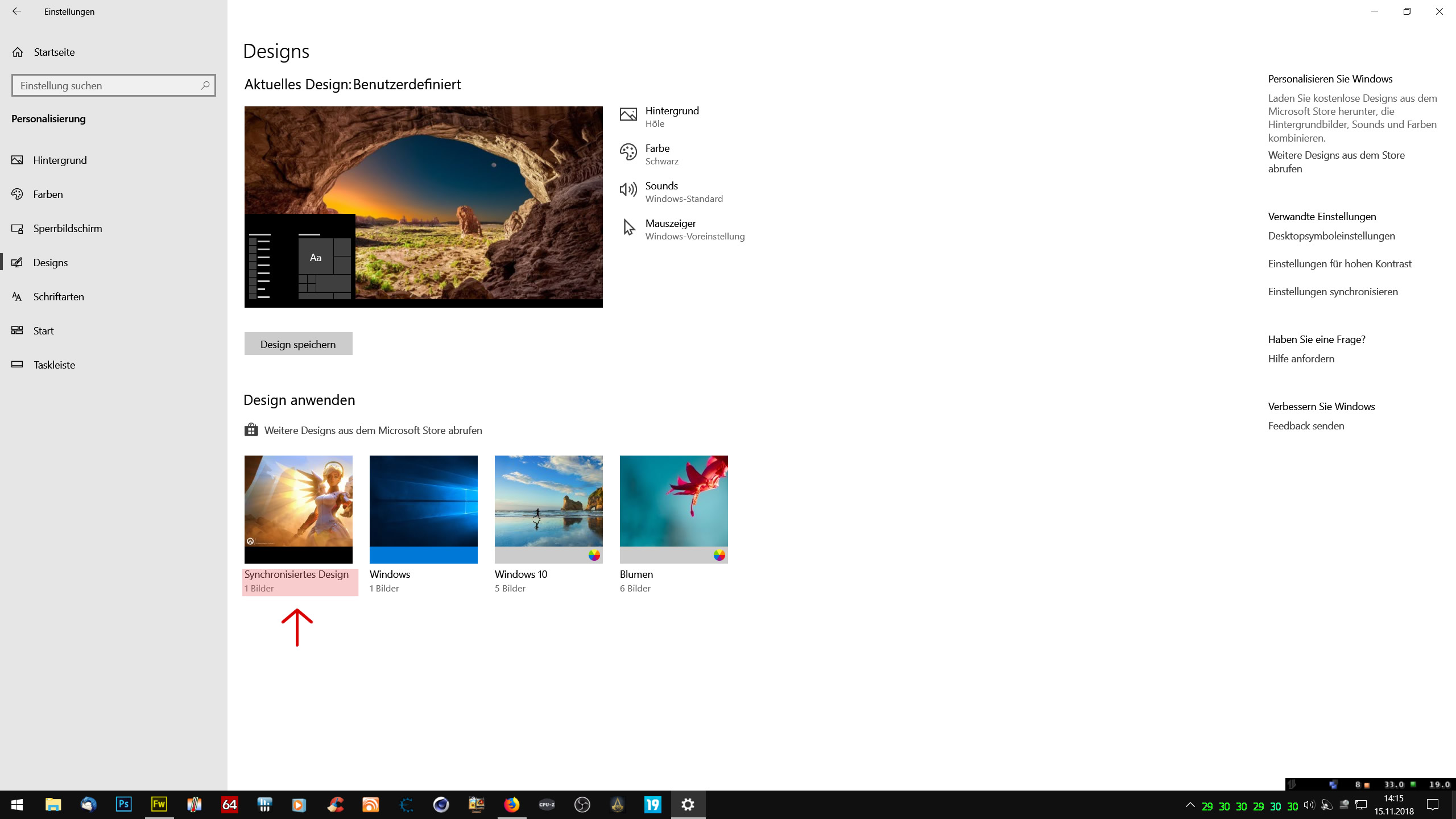Open Sperrbildschirm page
The image size is (1456, 819).
[x=67, y=229]
